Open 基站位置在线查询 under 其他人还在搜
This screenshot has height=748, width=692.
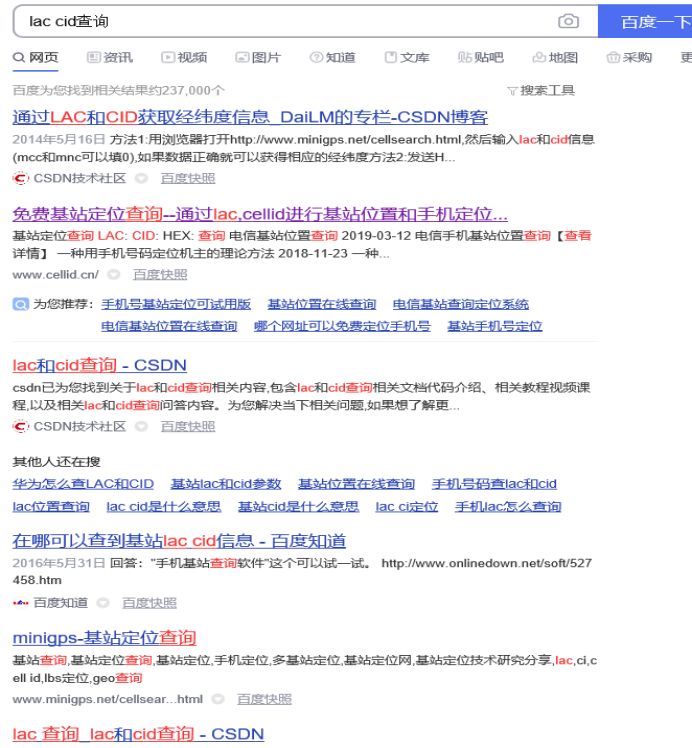tap(356, 484)
